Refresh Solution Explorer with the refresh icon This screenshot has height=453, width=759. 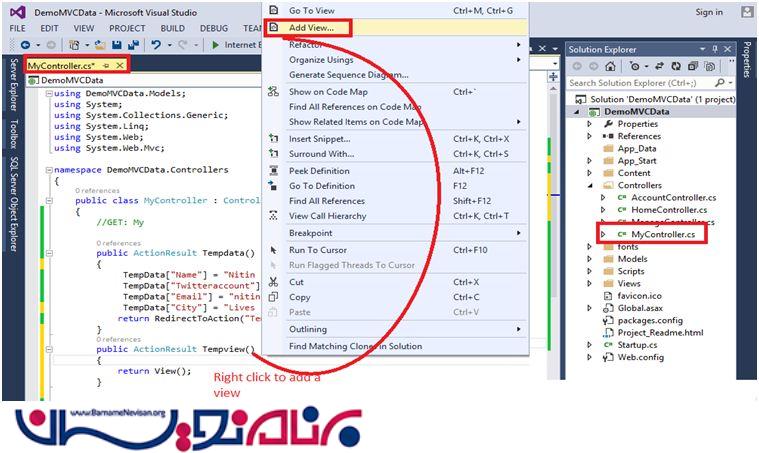(x=676, y=66)
